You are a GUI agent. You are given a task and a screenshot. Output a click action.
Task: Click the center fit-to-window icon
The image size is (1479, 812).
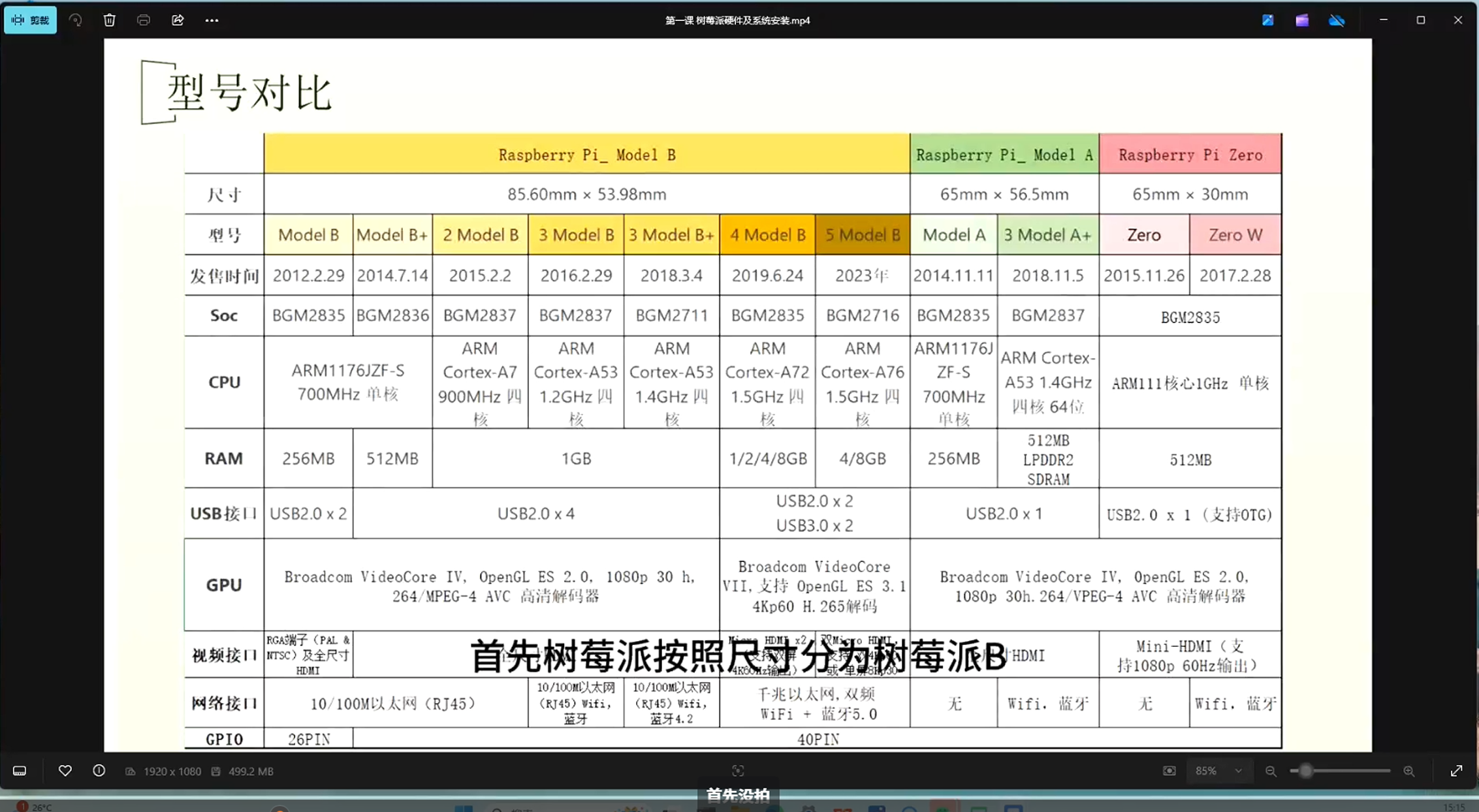point(738,771)
